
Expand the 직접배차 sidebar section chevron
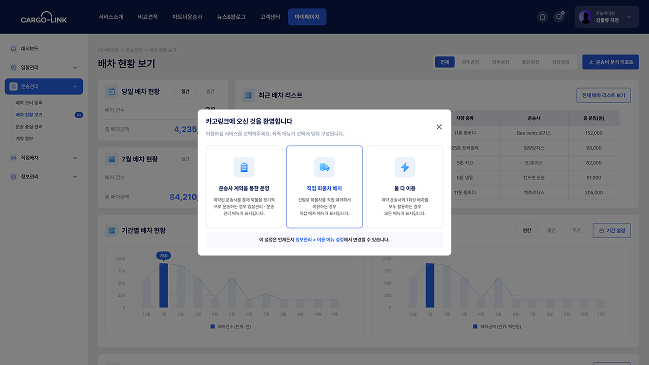pos(75,158)
